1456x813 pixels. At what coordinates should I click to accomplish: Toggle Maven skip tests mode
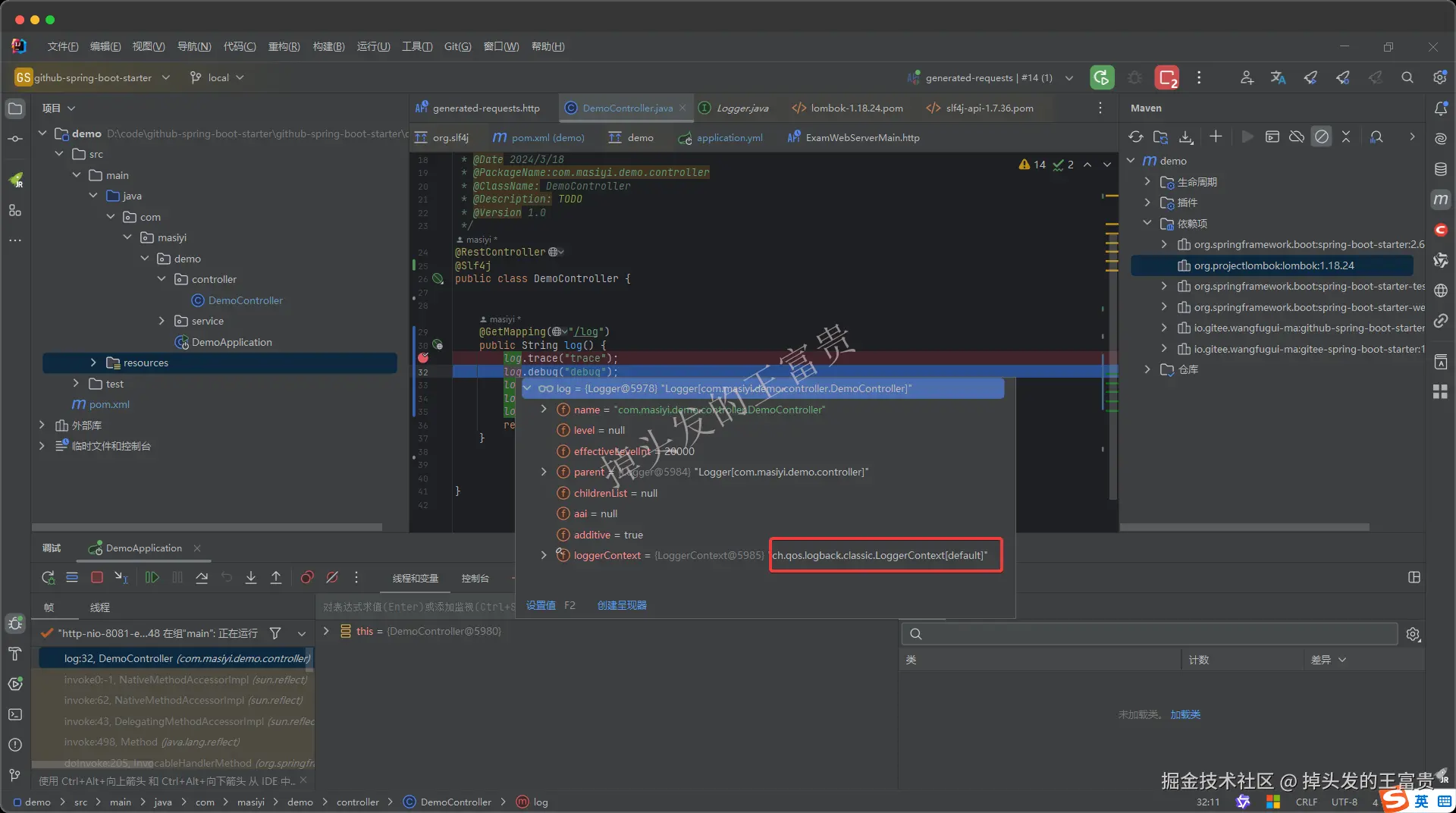[1322, 137]
